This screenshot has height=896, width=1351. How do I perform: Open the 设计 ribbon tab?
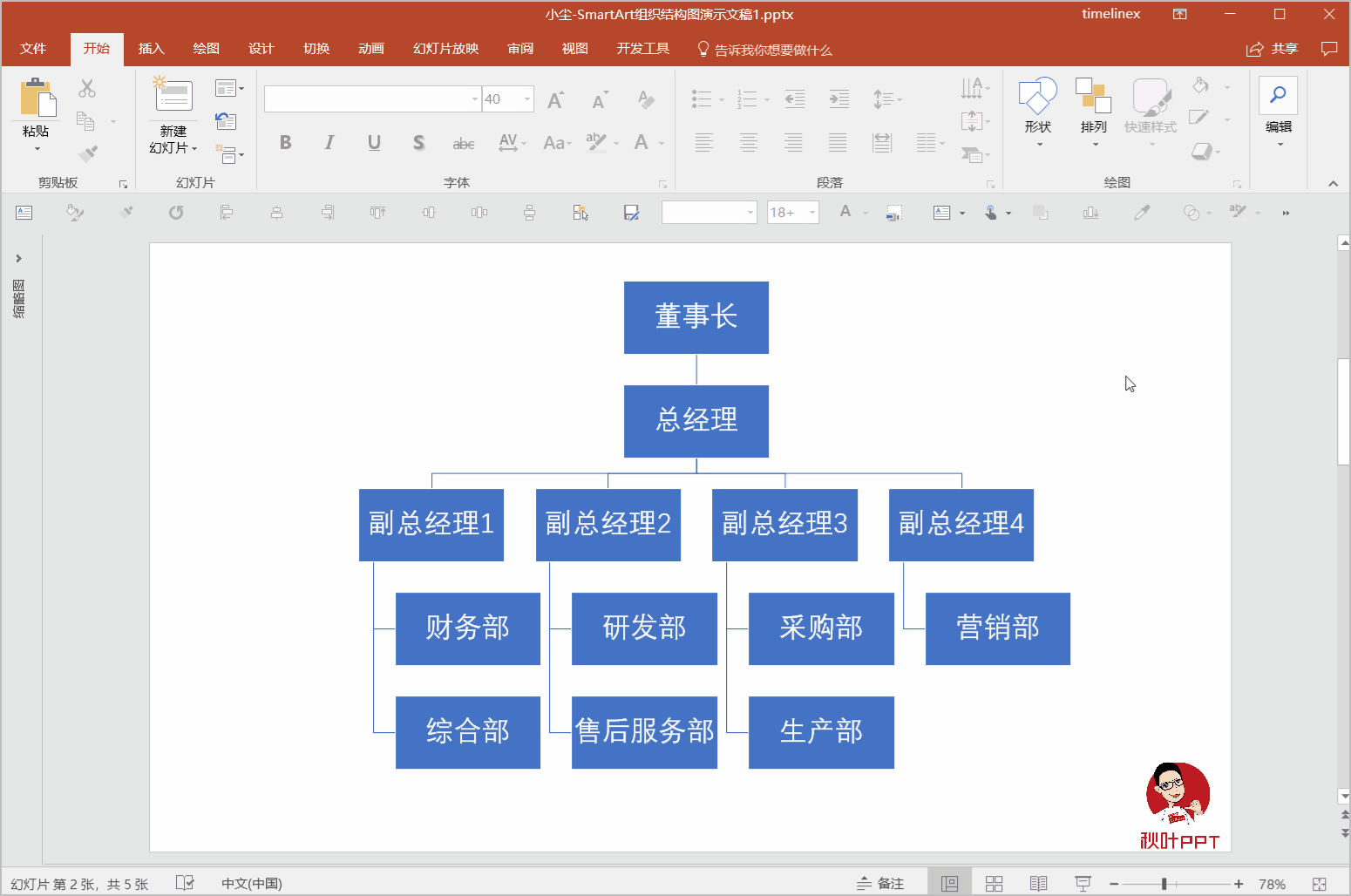[261, 49]
